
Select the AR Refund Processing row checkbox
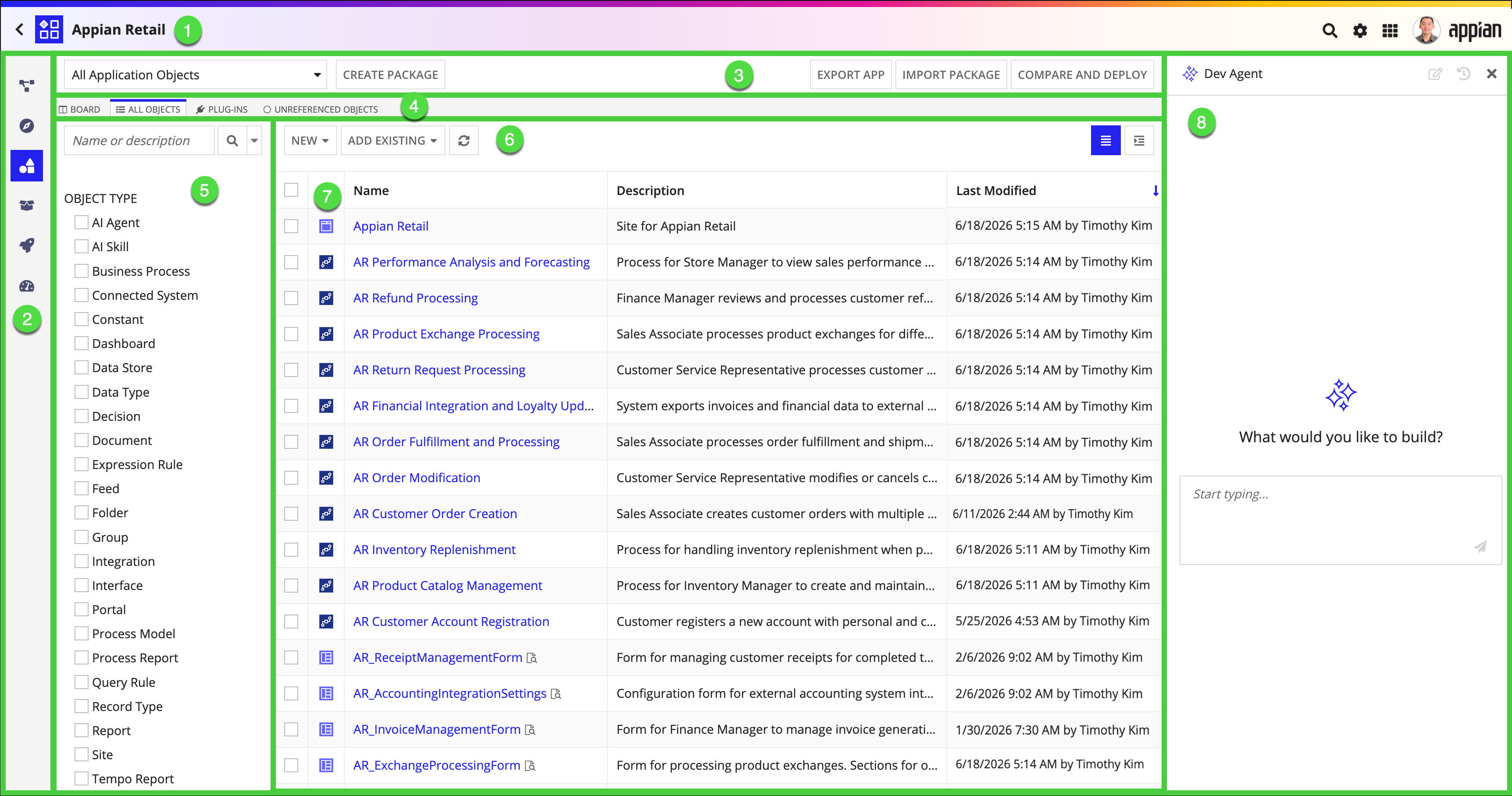(291, 298)
